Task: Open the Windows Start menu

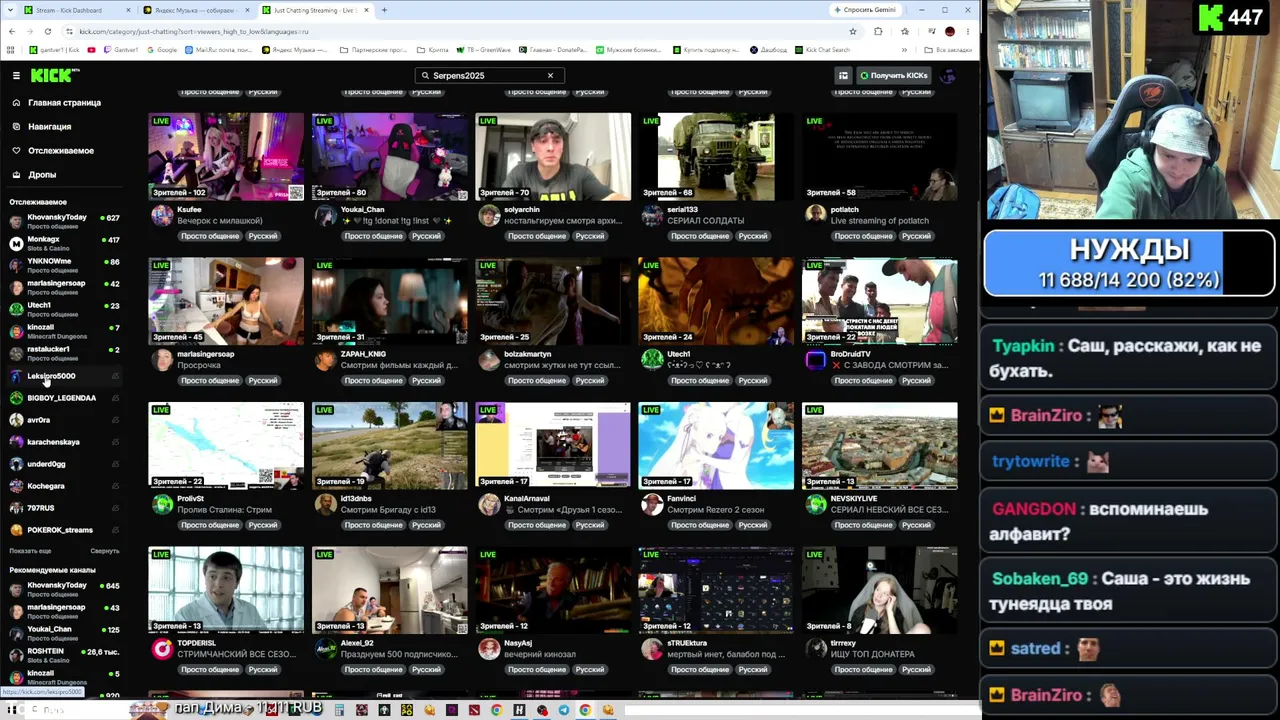Action: point(12,710)
